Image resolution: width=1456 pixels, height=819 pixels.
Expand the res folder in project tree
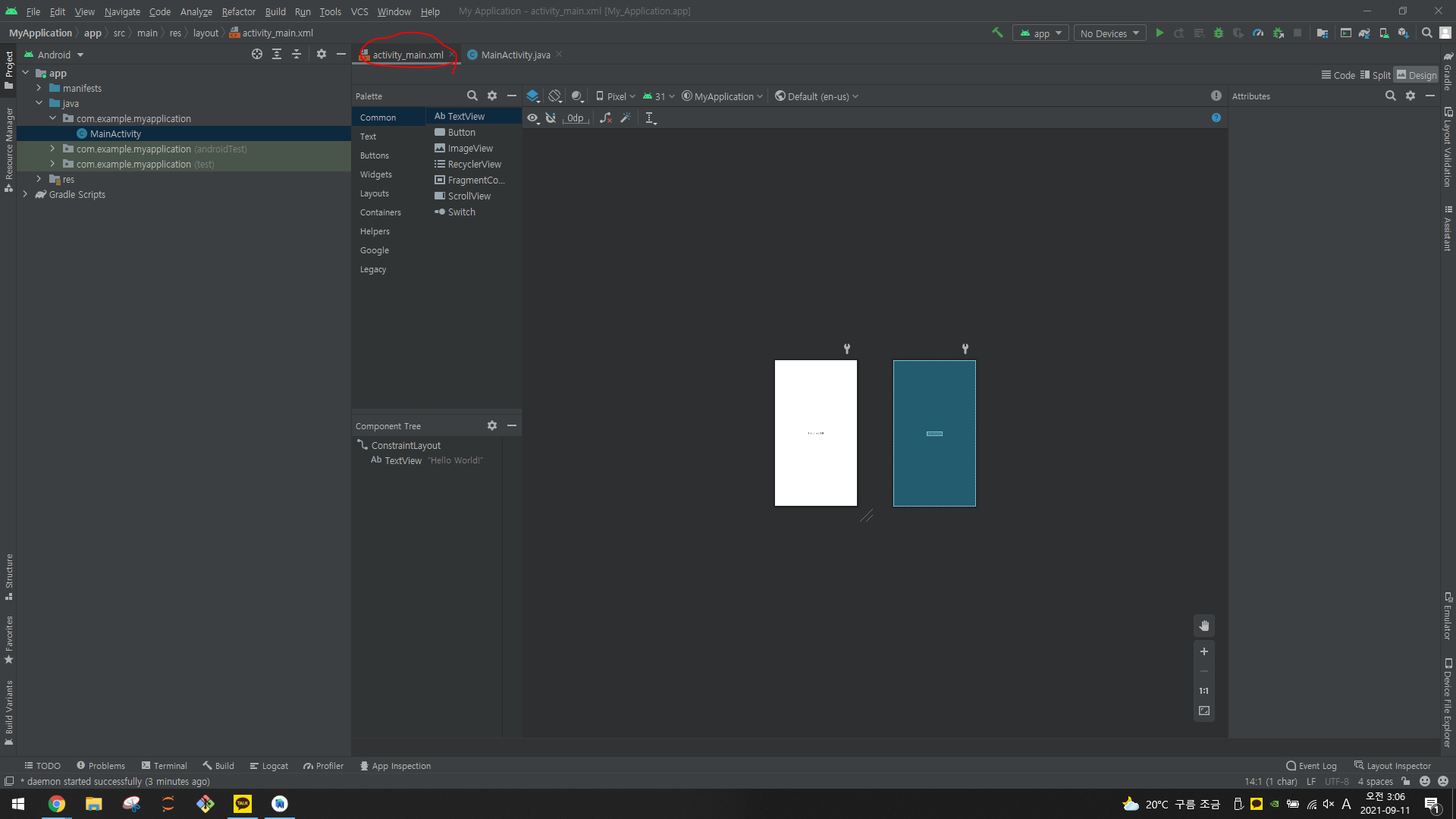(39, 179)
